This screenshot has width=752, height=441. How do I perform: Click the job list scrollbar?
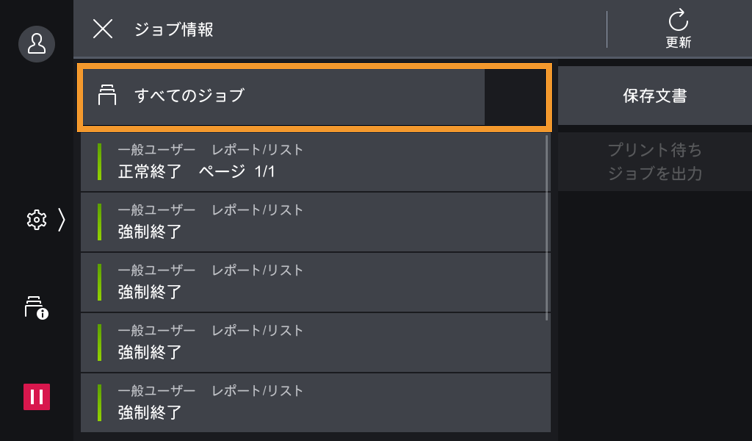tap(548, 230)
